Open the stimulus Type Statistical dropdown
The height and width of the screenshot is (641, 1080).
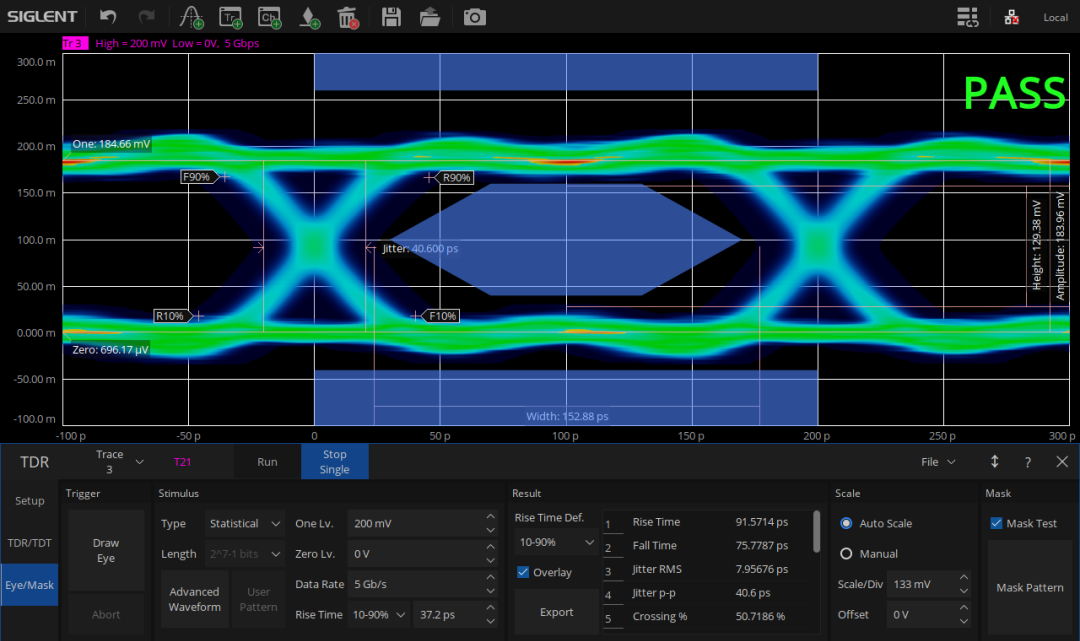(246, 524)
